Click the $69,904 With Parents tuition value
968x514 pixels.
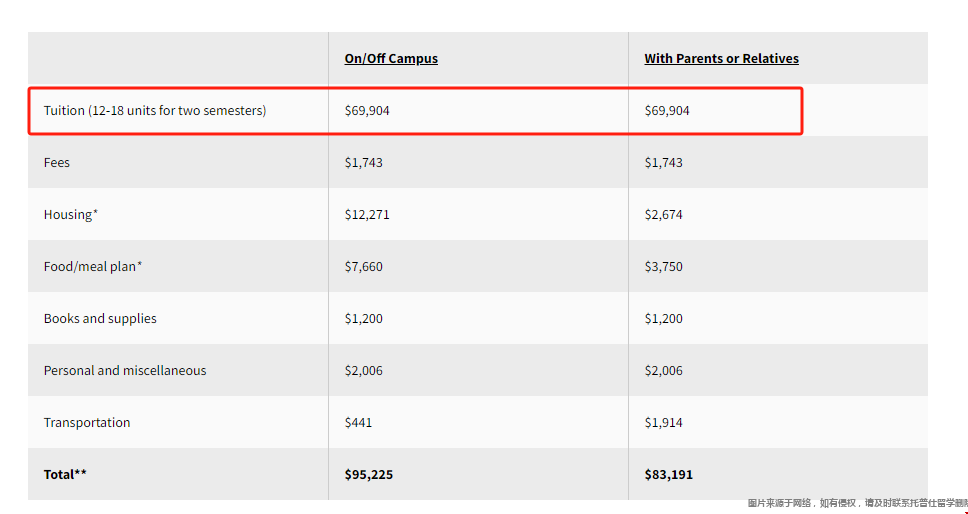click(x=667, y=110)
